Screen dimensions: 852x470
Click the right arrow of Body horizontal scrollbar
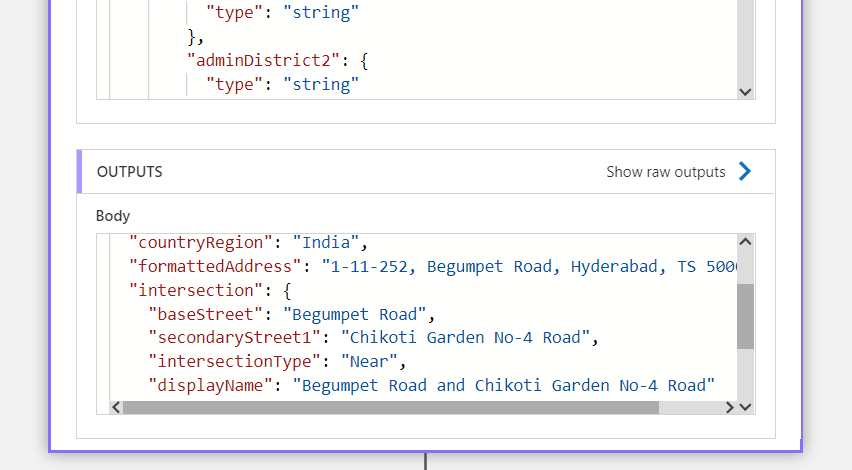click(x=728, y=407)
